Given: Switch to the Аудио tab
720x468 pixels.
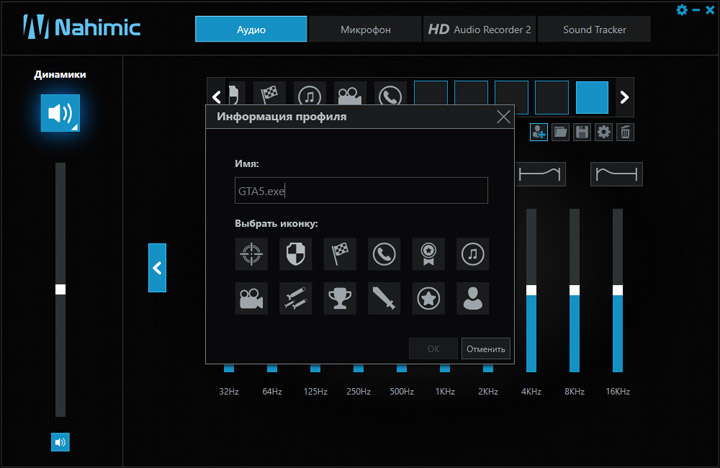Looking at the screenshot, I should (251, 29).
